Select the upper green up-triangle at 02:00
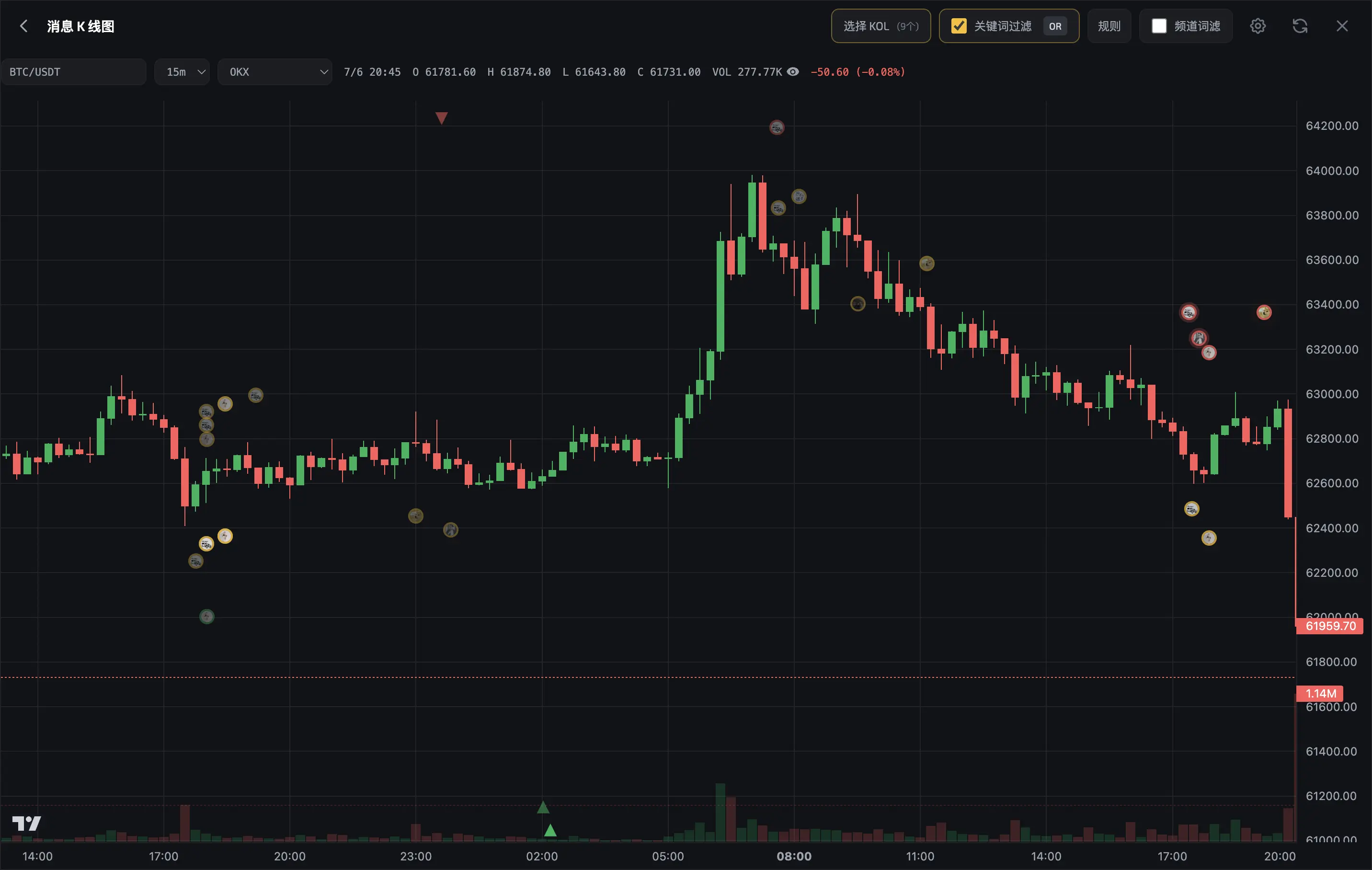The height and width of the screenshot is (870, 1372). 543,807
